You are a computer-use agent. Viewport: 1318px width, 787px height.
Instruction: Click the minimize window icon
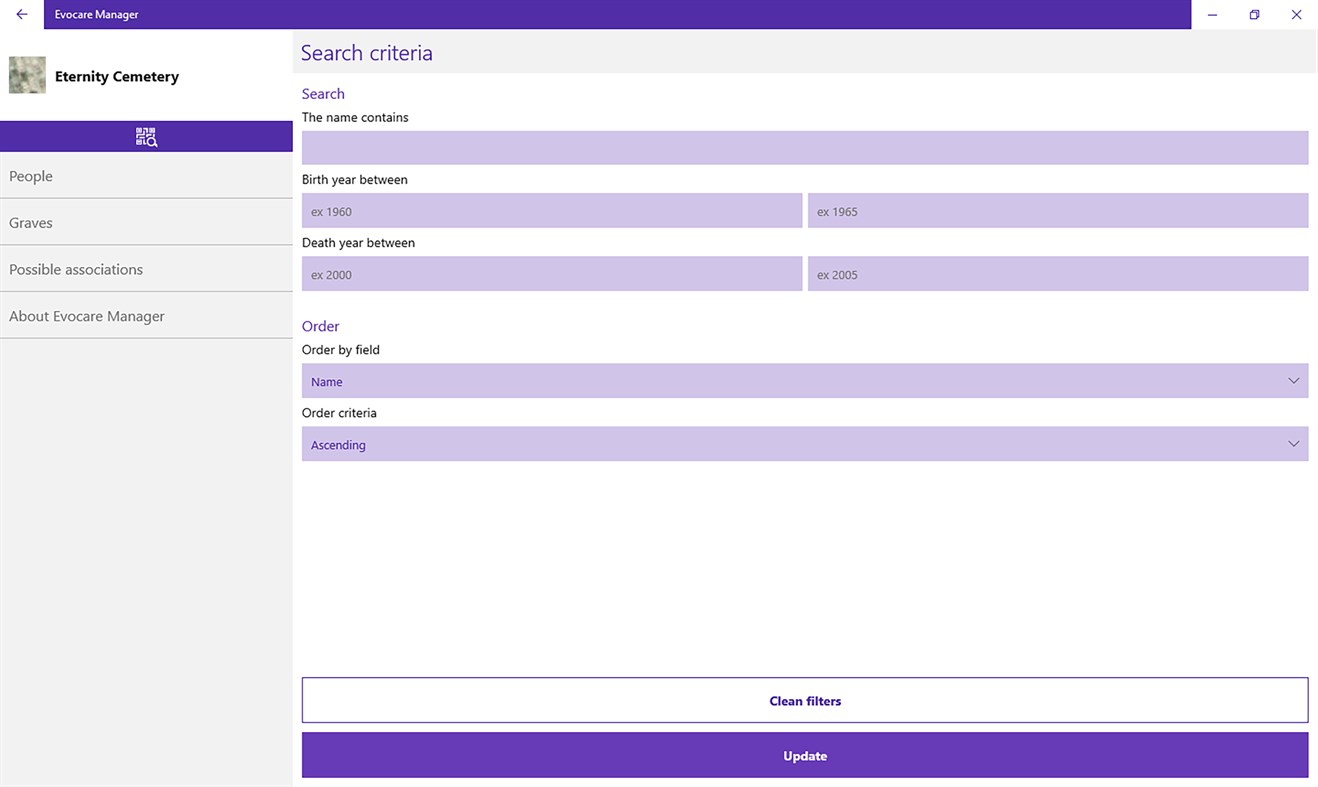[1212, 14]
